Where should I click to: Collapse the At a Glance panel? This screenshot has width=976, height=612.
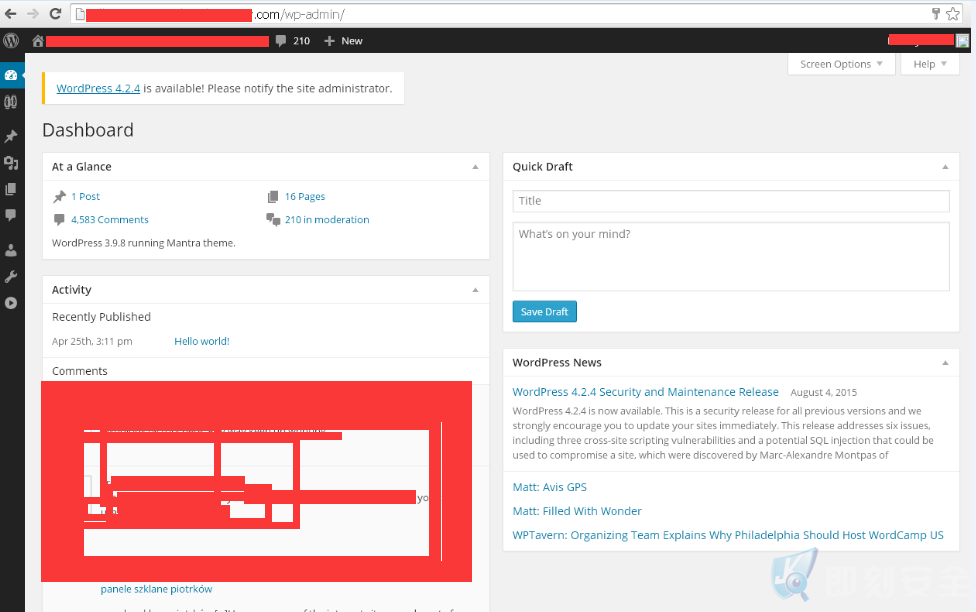[x=476, y=167]
